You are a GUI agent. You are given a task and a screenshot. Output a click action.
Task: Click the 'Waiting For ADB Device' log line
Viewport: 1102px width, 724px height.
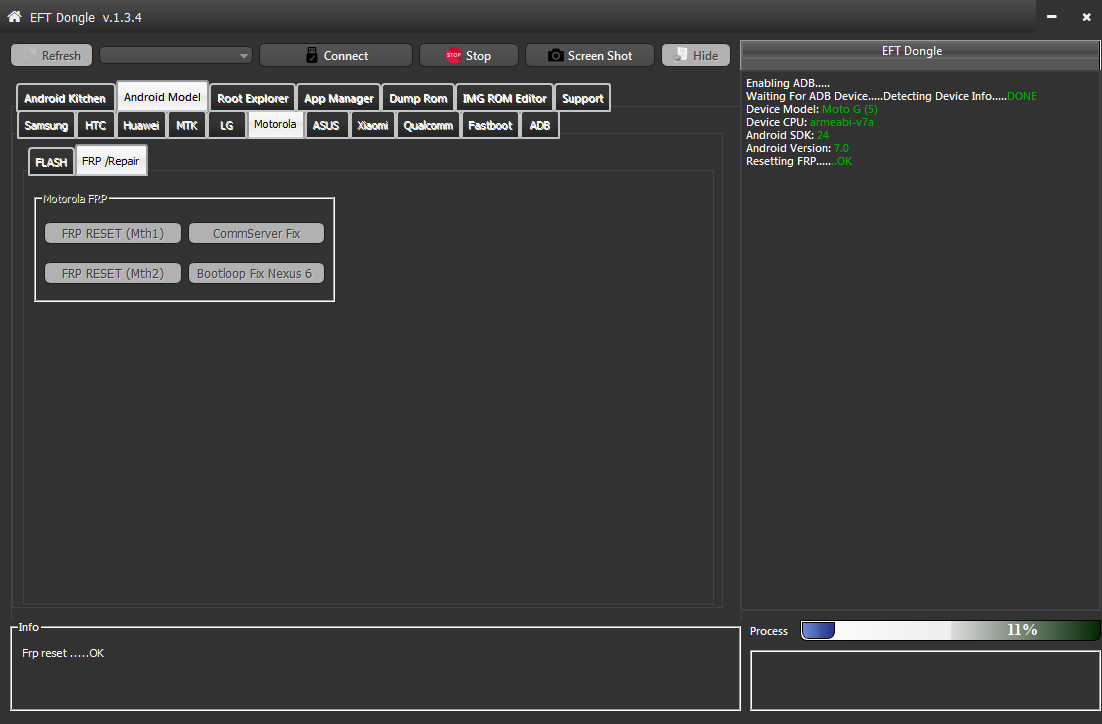pos(891,96)
